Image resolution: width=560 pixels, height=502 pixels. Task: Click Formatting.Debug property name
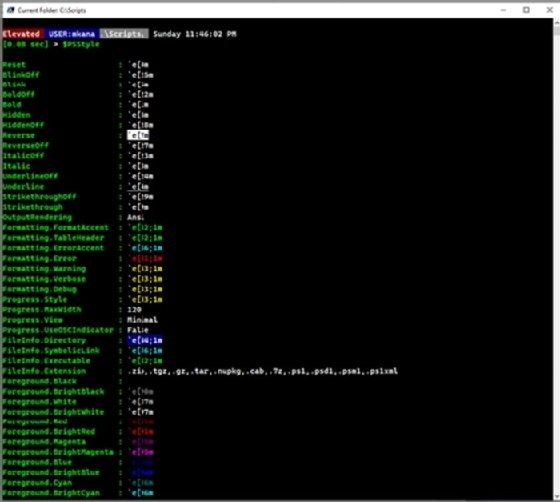(39, 289)
